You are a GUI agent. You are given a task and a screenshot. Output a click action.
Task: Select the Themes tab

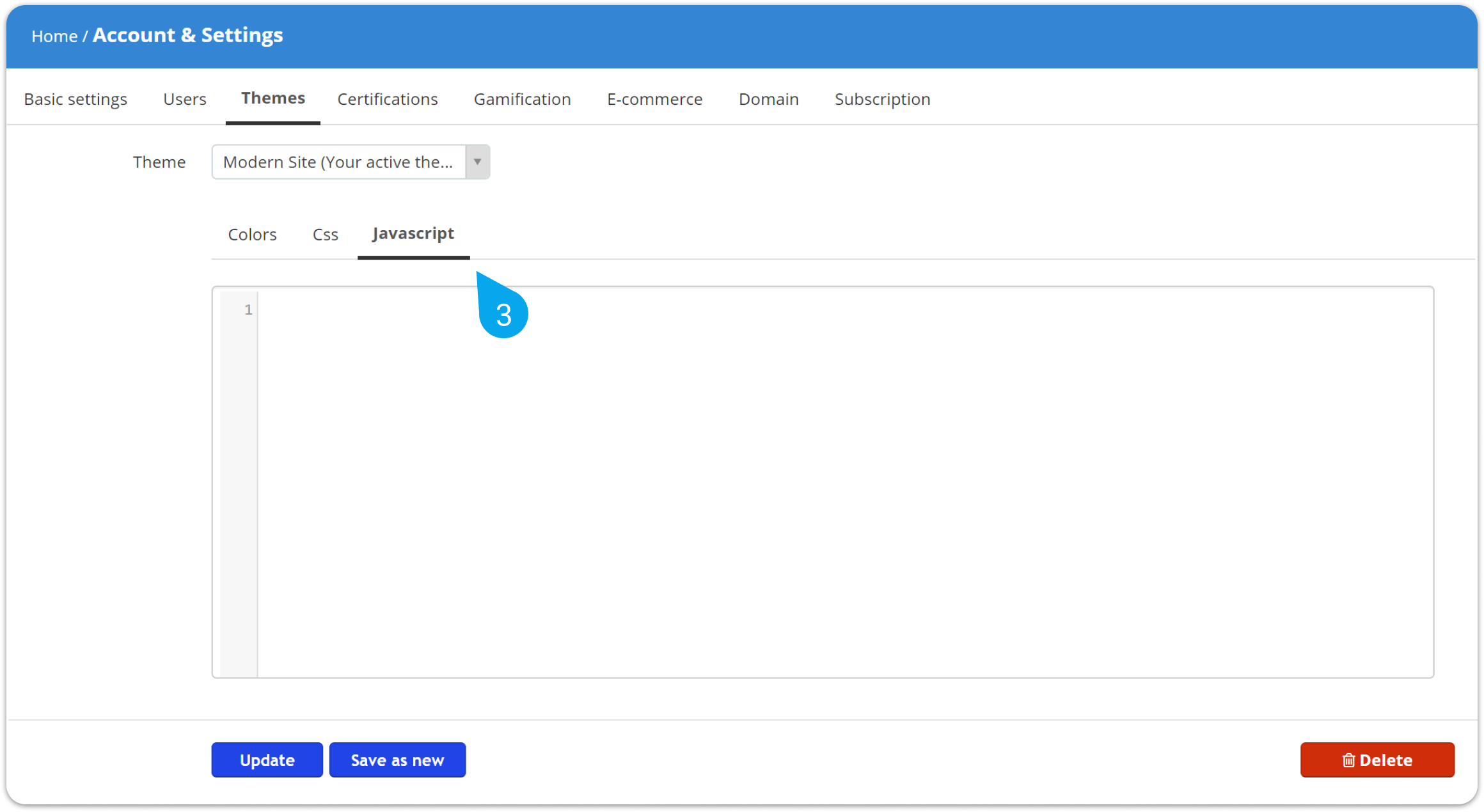[x=273, y=98]
